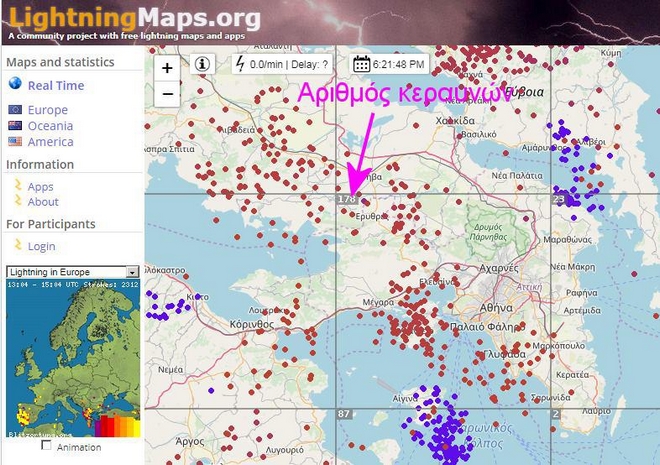This screenshot has height=465, width=660.
Task: Click the LightningMaps.org site logo
Action: (x=135, y=18)
